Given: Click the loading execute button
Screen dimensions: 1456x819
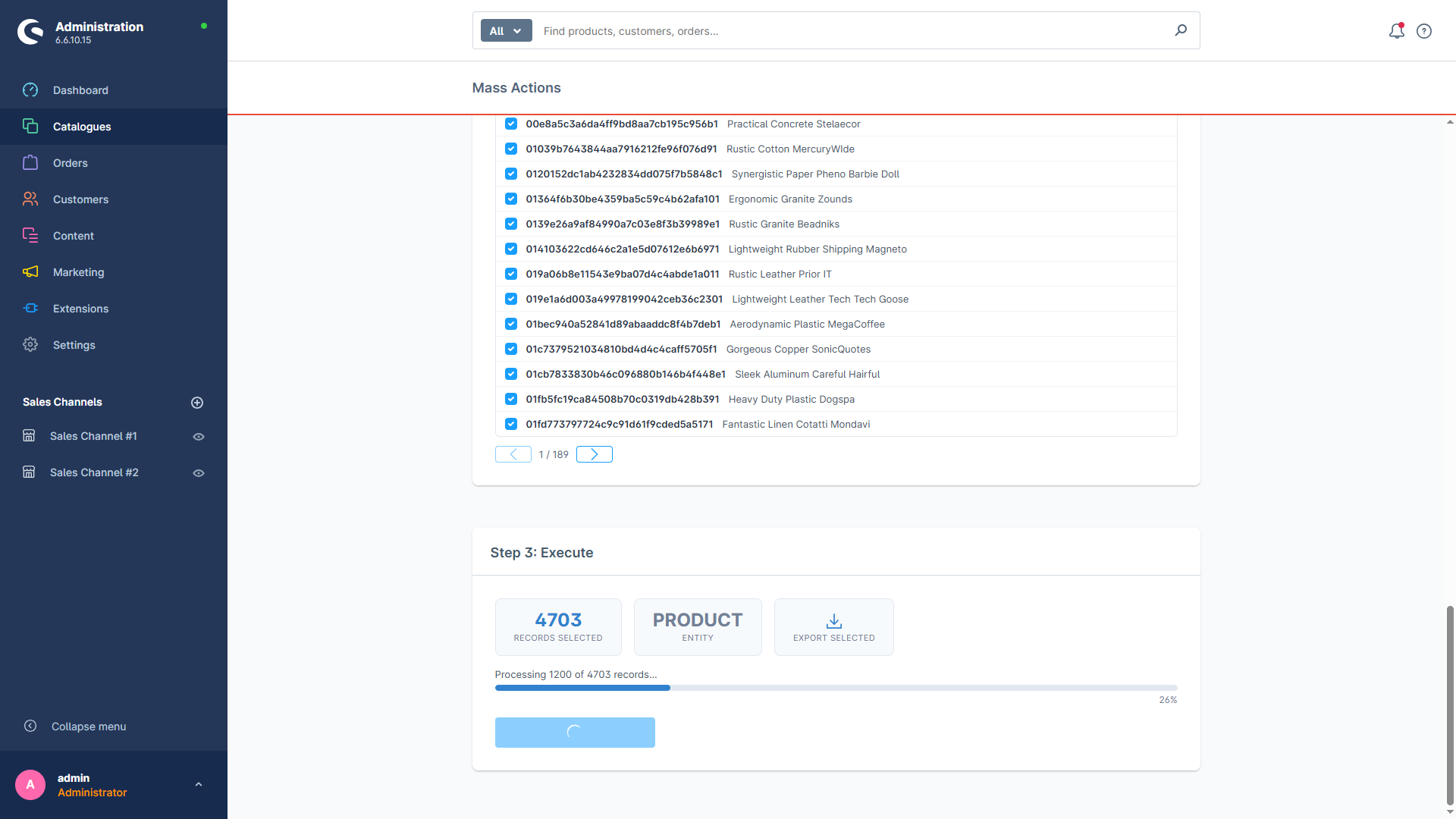Looking at the screenshot, I should tap(575, 733).
